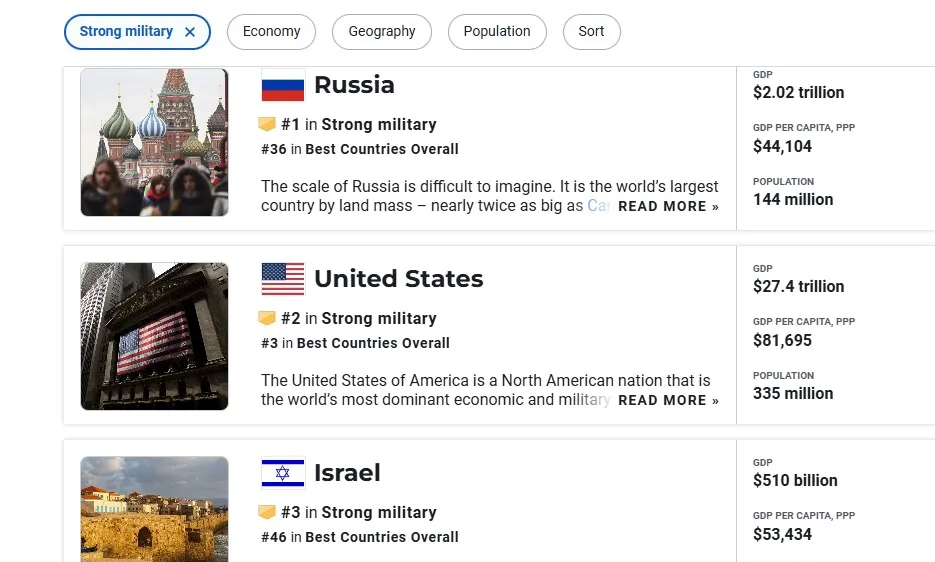Click Russia GDP value $2.02 trillion

click(798, 92)
